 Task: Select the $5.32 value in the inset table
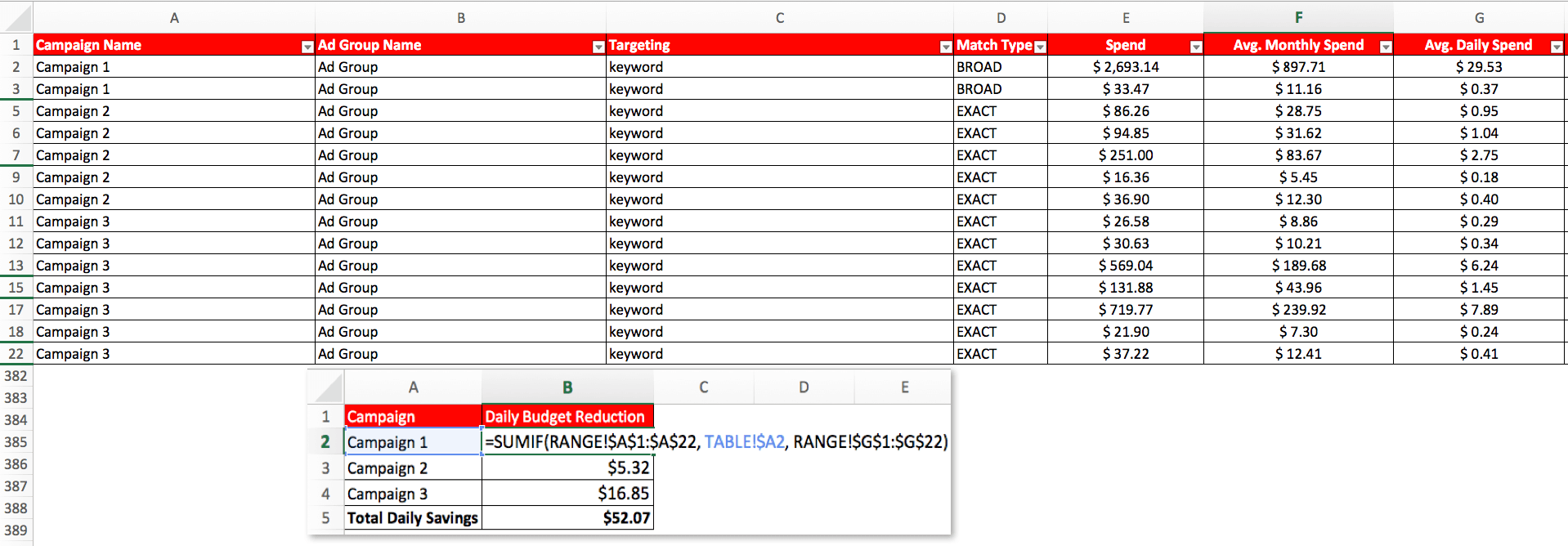coord(567,468)
